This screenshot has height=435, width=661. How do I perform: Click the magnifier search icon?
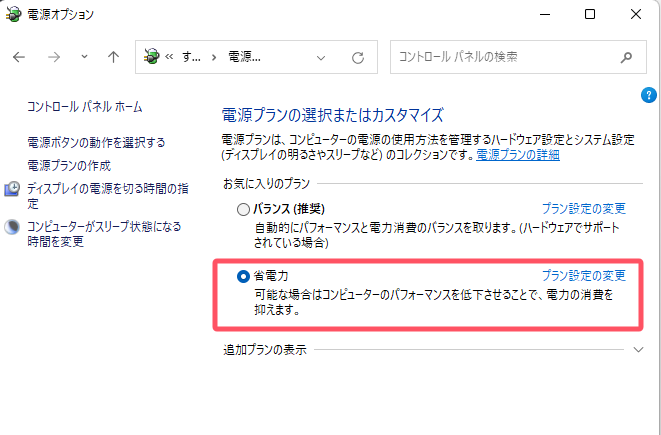(x=626, y=57)
